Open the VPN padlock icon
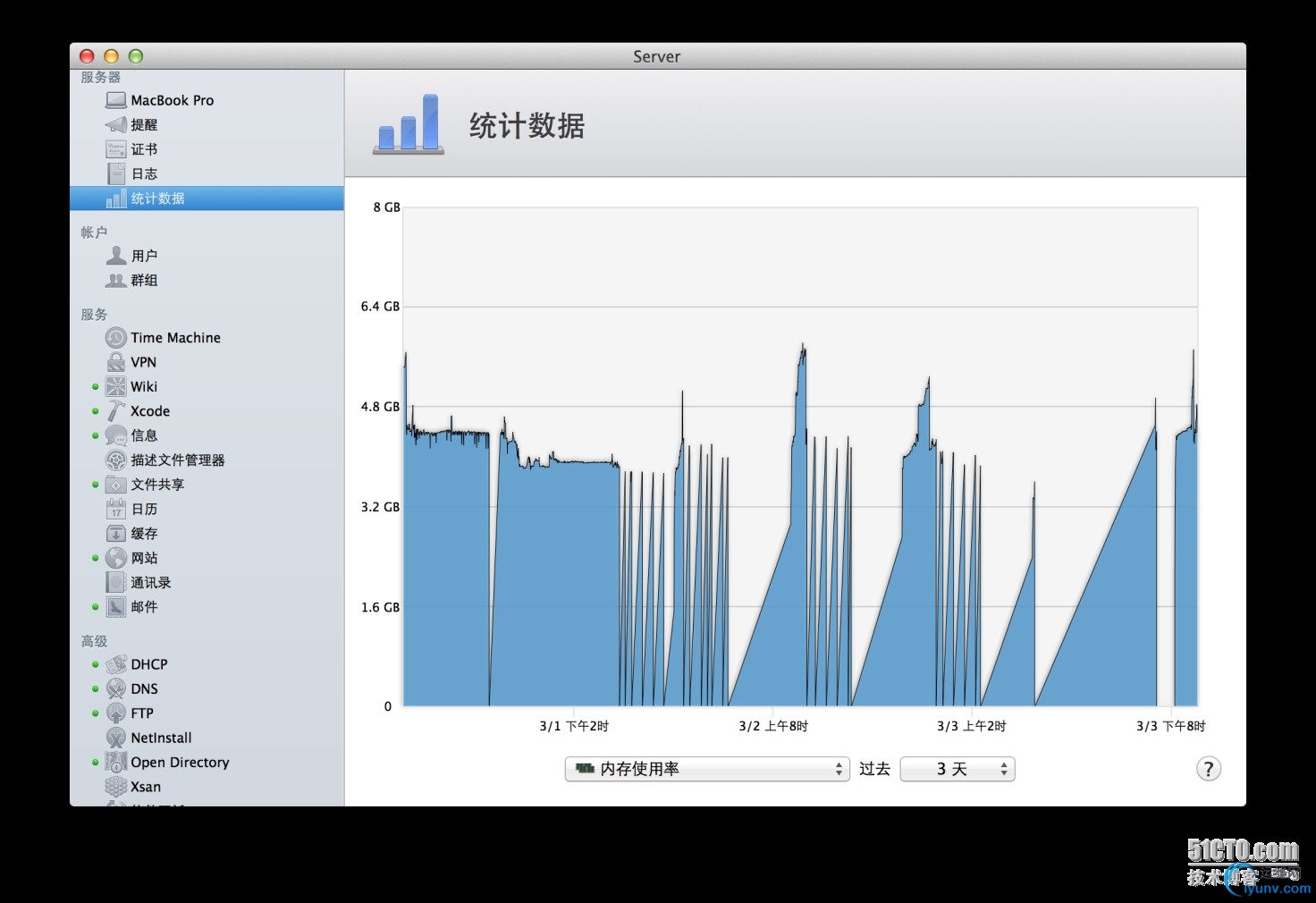The width and height of the screenshot is (1316, 903). 116,362
